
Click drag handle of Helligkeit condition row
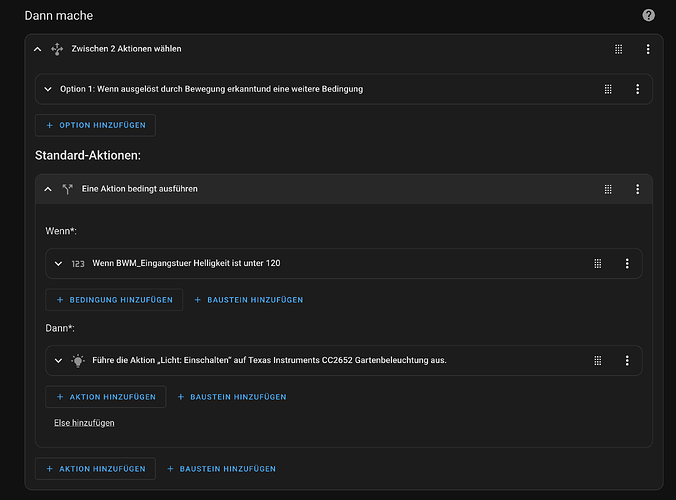click(x=598, y=263)
